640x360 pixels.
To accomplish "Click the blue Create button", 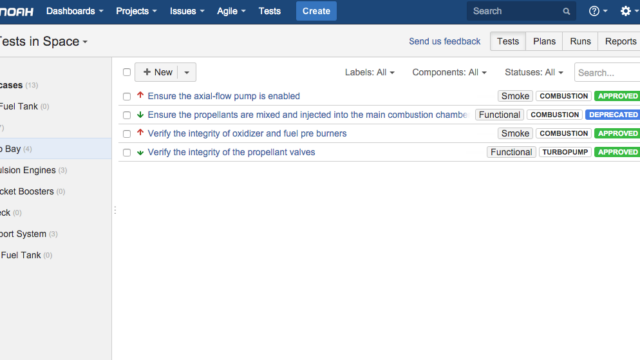I will (x=316, y=11).
